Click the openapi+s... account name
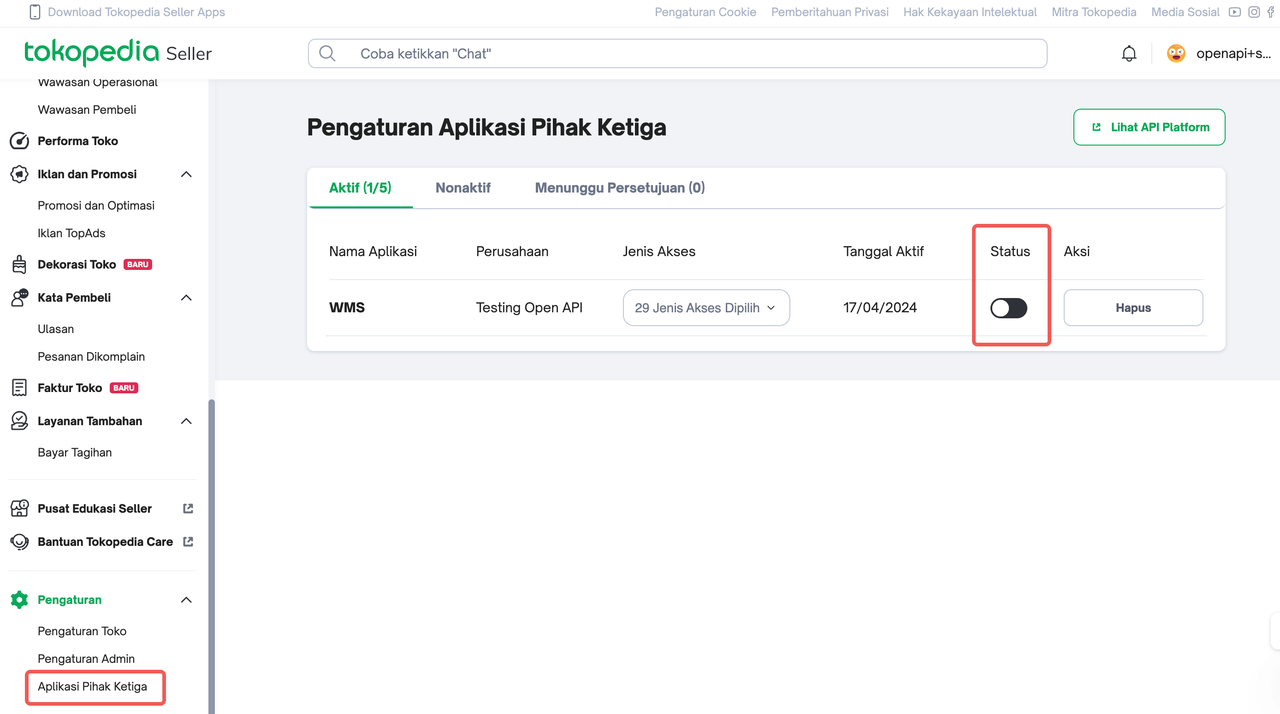Image resolution: width=1280 pixels, height=714 pixels. point(1232,54)
